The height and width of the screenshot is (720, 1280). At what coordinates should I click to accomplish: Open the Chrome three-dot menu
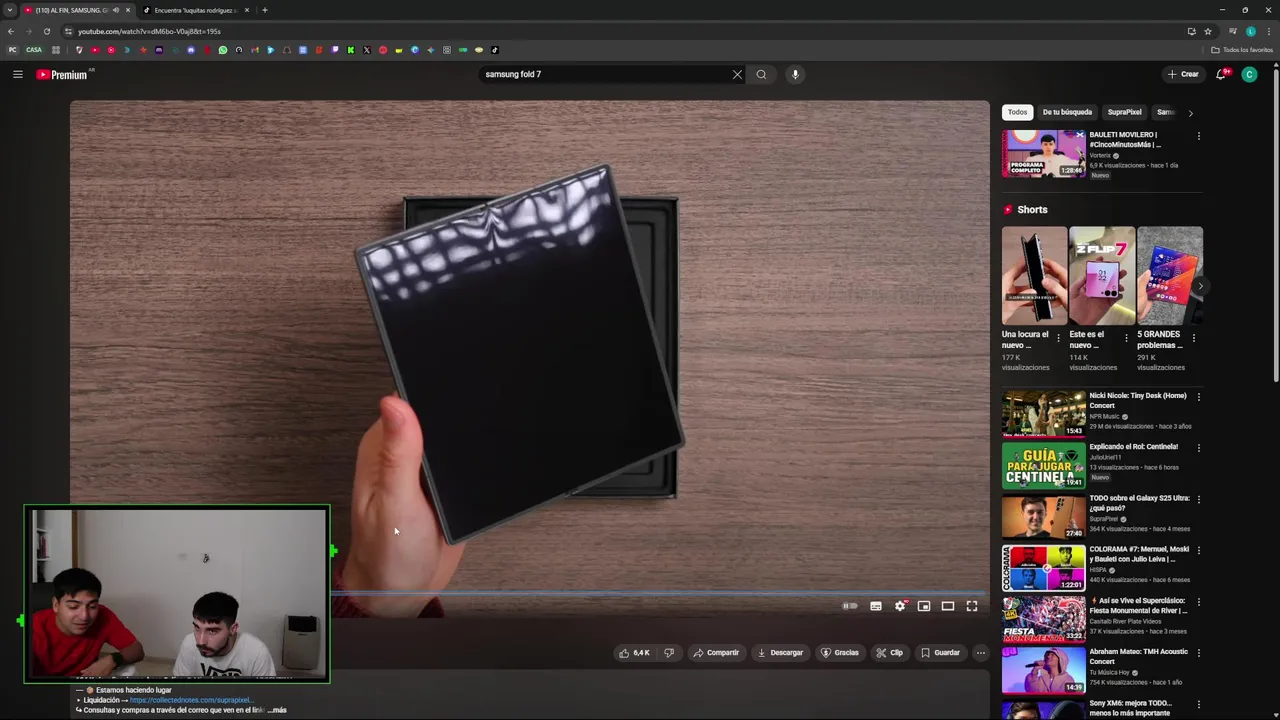[x=1268, y=31]
